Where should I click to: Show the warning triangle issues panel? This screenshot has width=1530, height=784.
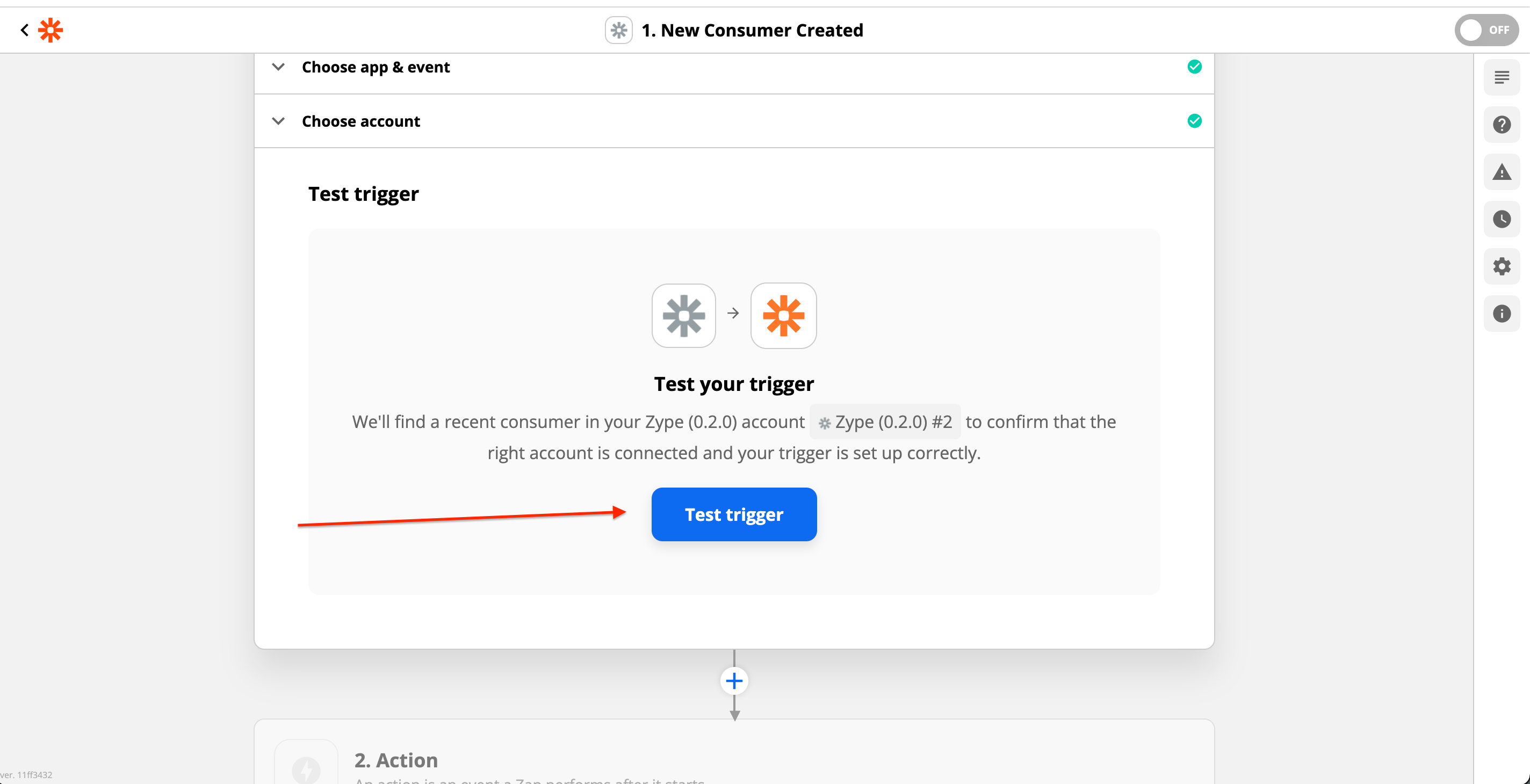coord(1502,172)
